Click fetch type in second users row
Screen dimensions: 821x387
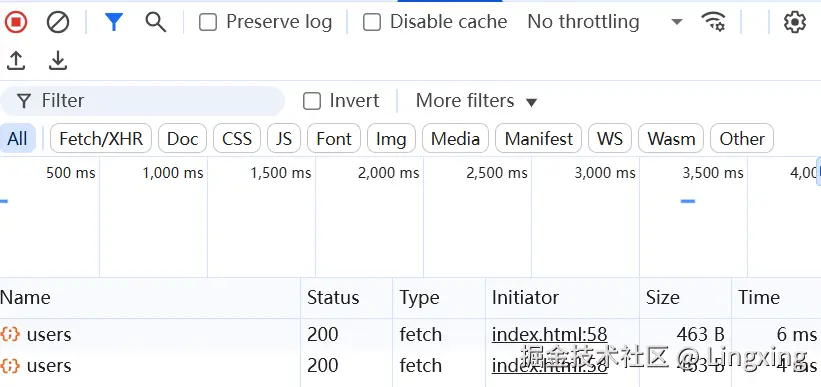pos(420,366)
